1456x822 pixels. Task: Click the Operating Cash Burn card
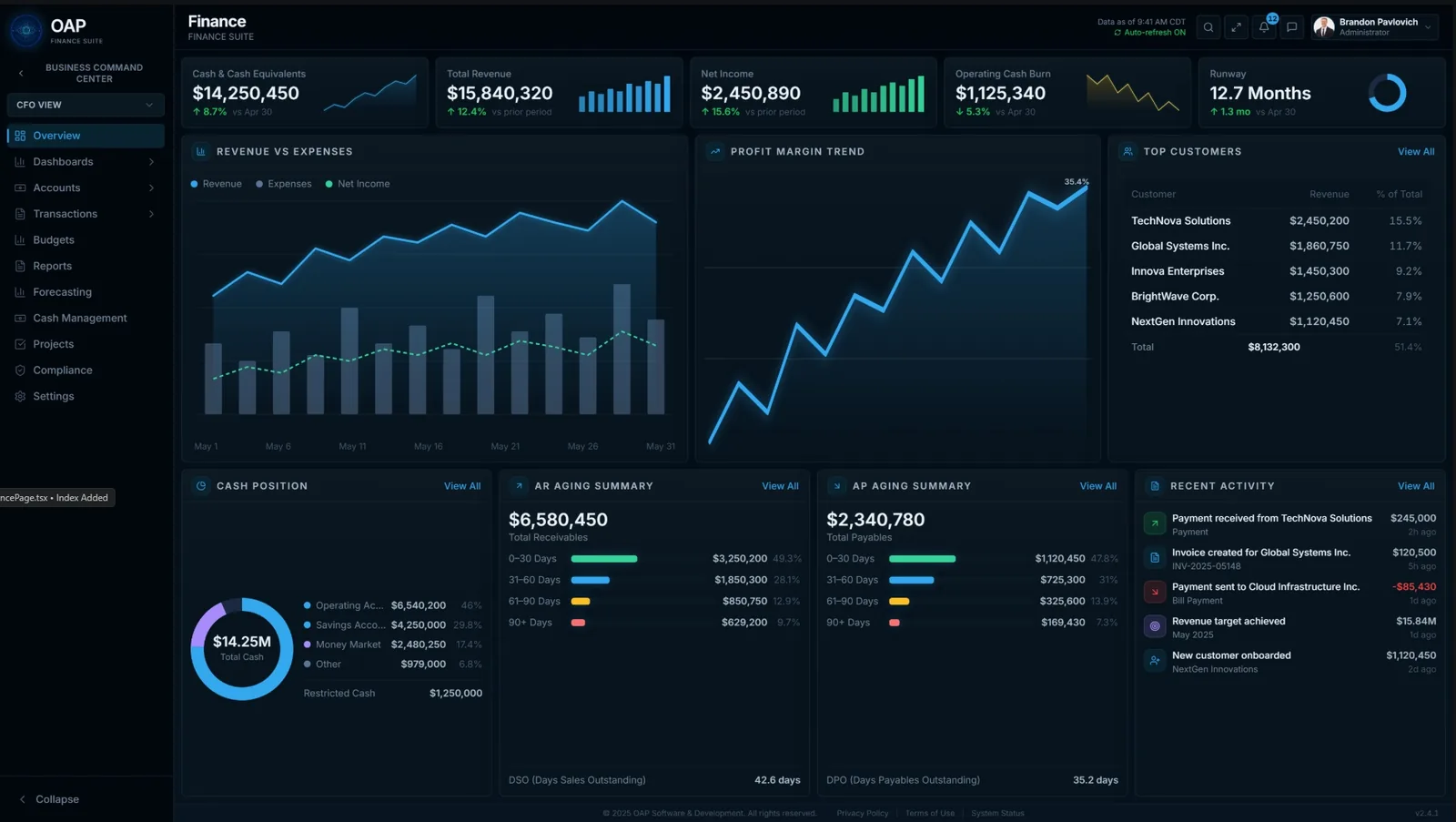(x=1067, y=93)
